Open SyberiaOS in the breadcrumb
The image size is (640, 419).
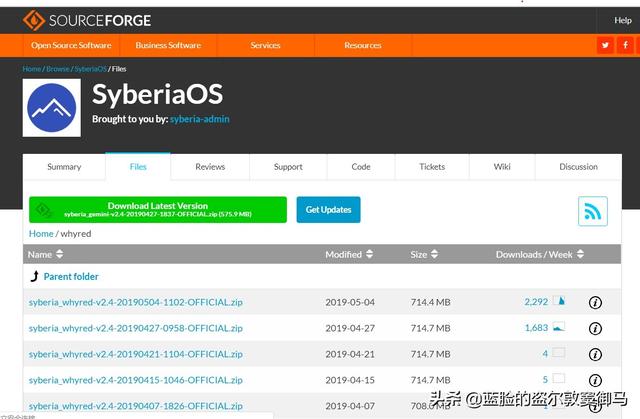click(x=90, y=69)
